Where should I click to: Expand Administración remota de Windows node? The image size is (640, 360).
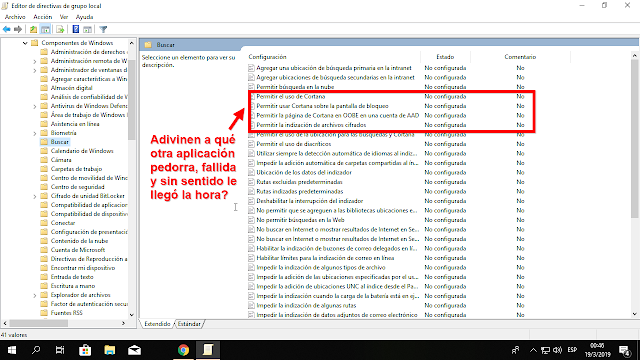[34, 61]
